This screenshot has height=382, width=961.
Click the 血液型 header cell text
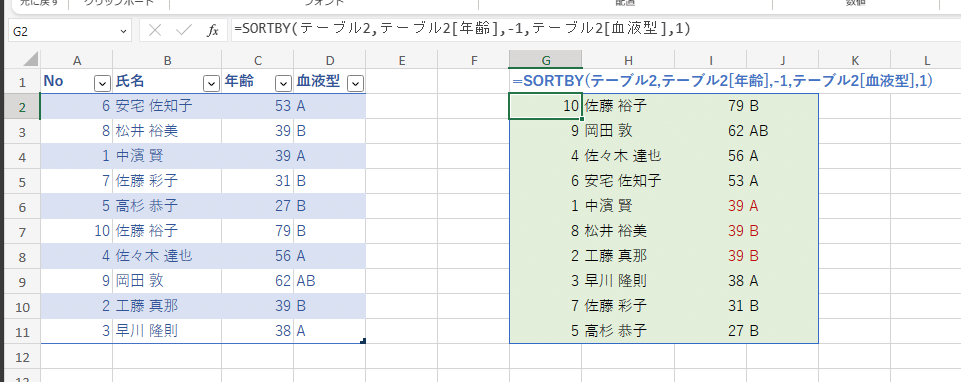click(x=318, y=82)
